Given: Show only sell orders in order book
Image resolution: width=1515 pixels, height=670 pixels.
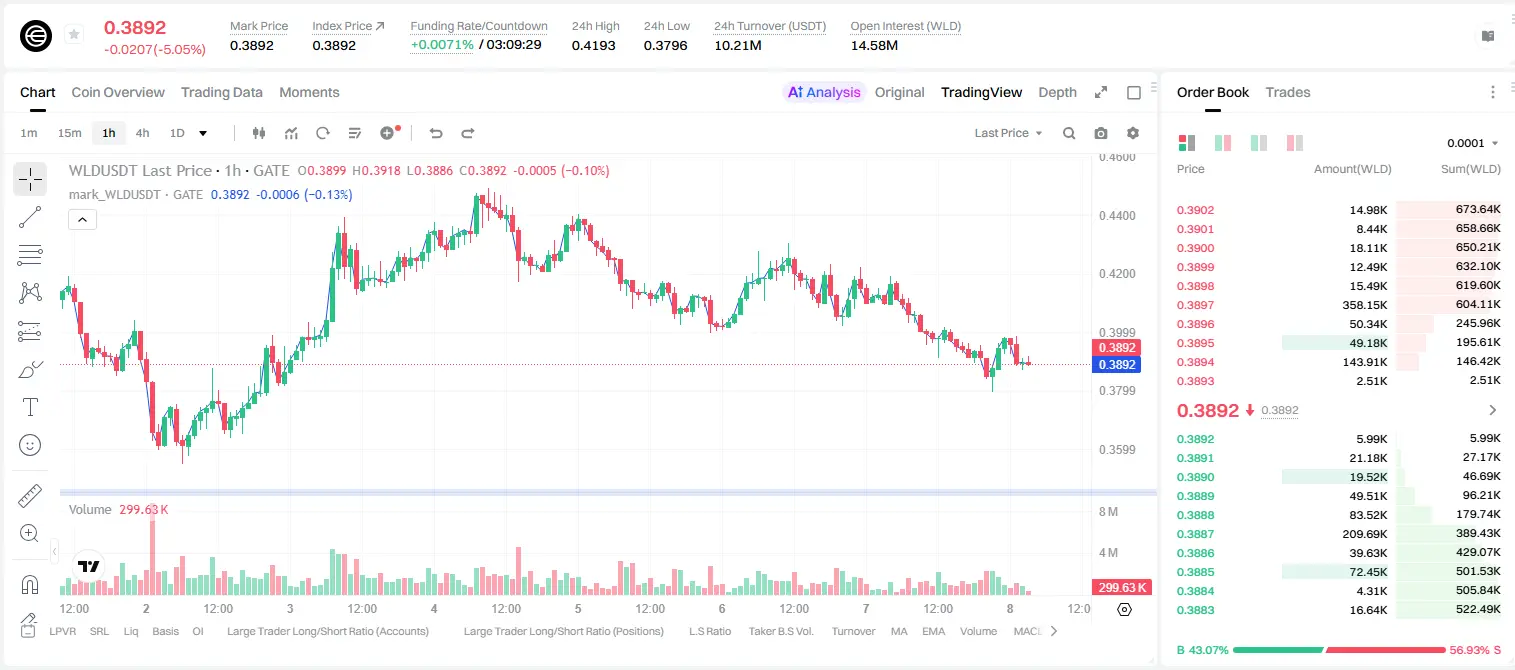Looking at the screenshot, I should click(1294, 143).
